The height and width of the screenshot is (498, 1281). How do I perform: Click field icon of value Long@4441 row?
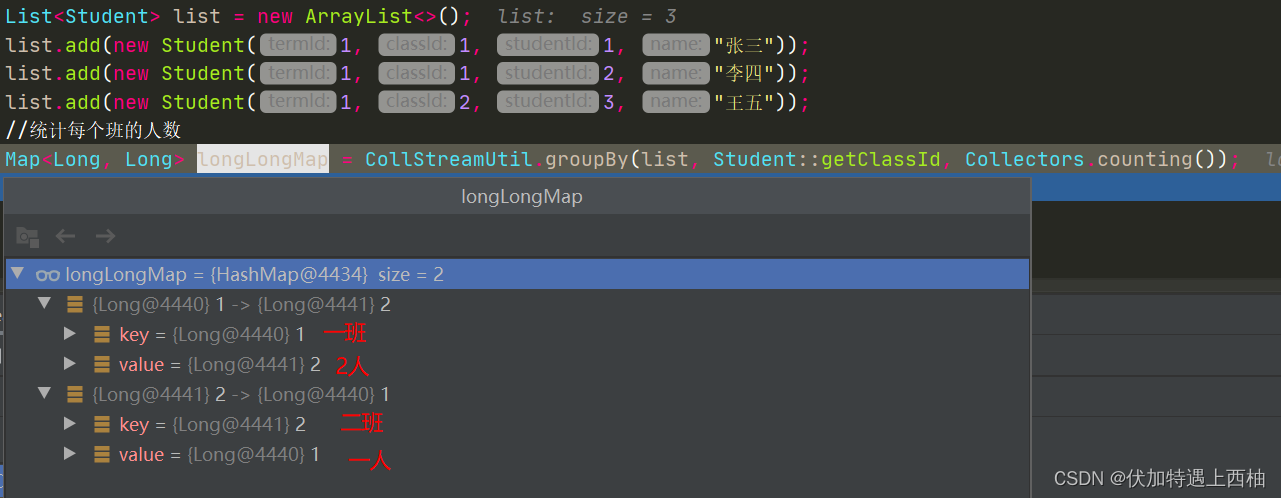point(102,364)
